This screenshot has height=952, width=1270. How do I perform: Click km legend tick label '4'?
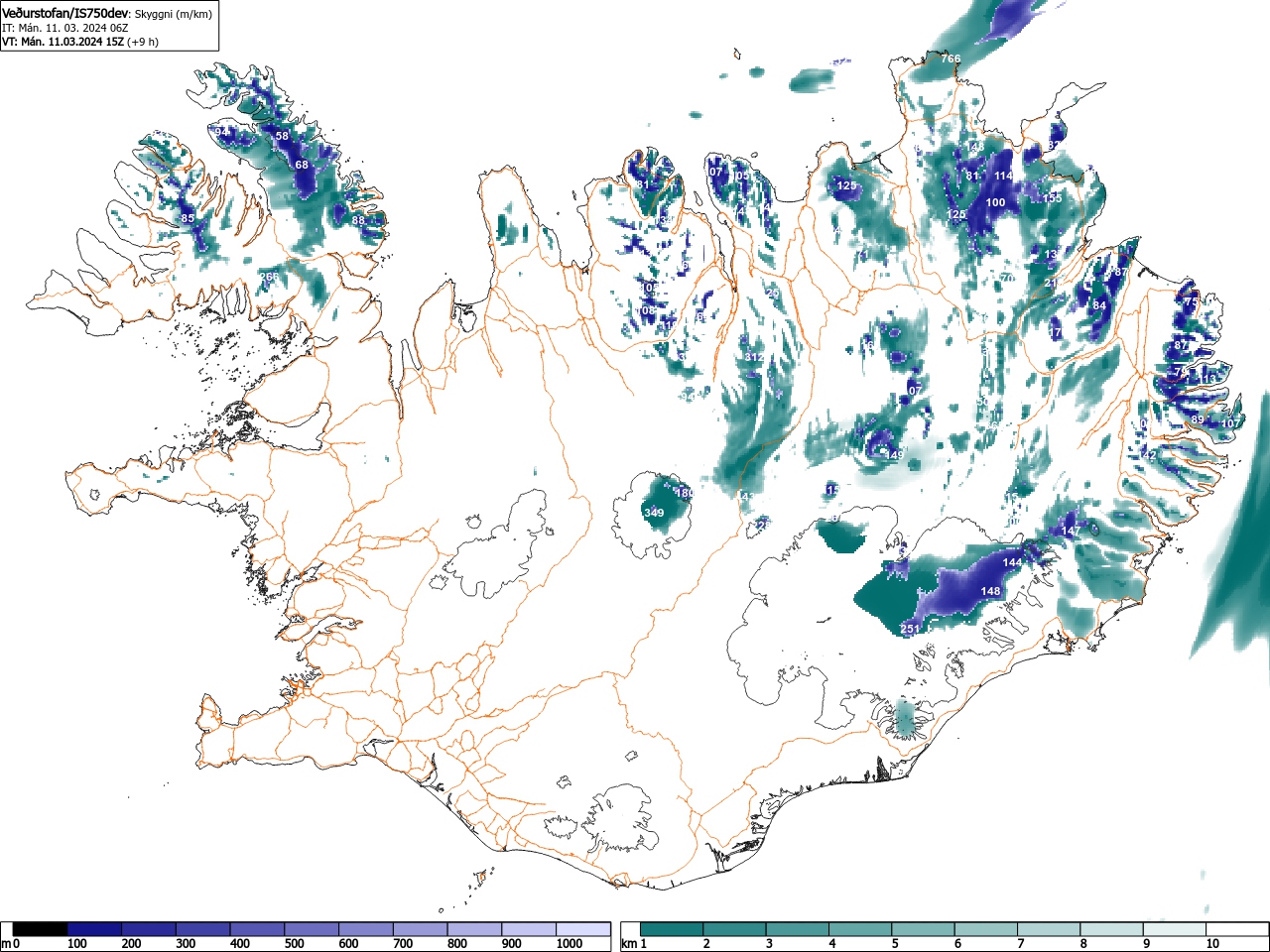(x=832, y=944)
